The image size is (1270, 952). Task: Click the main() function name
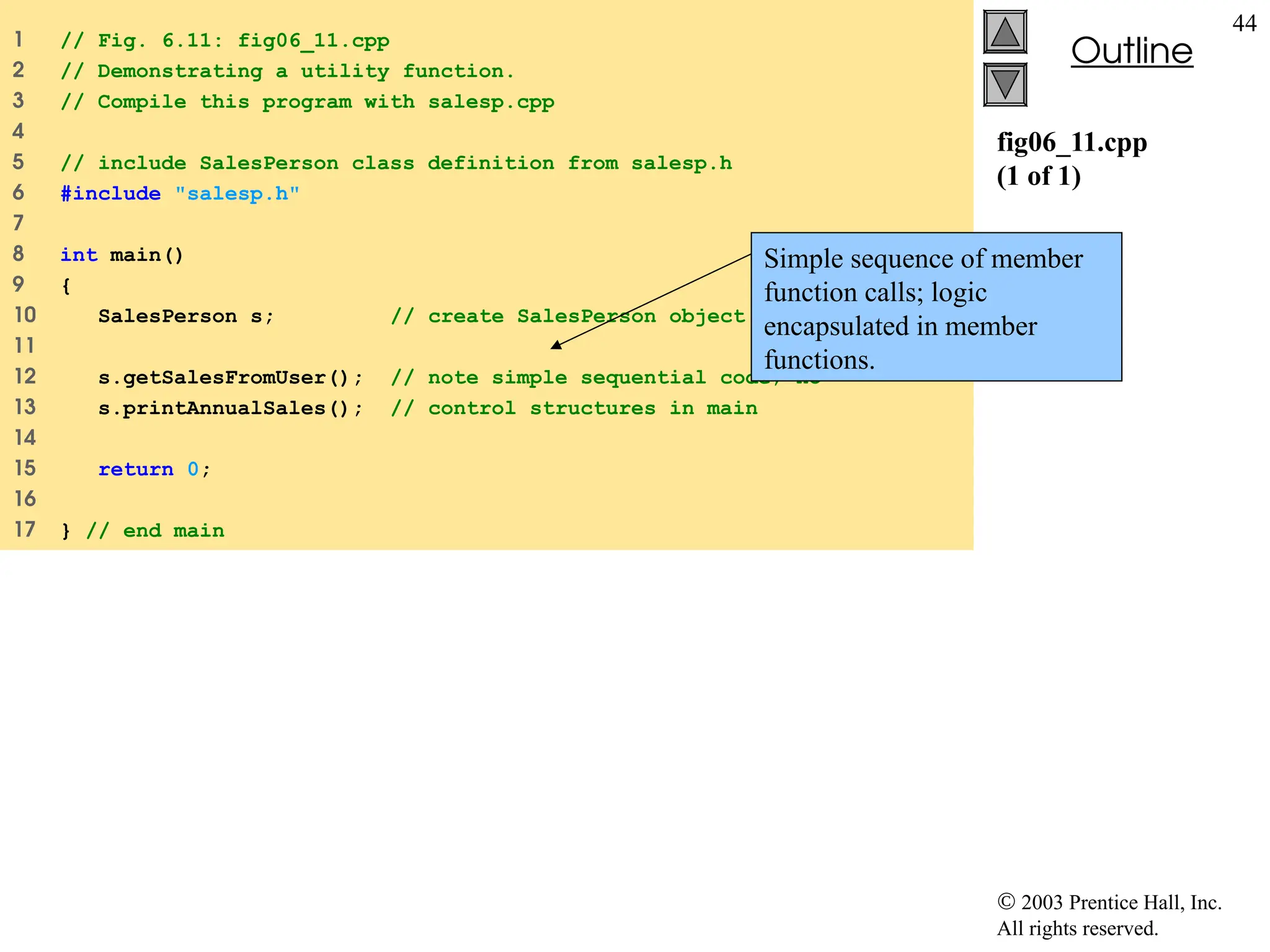tap(146, 255)
